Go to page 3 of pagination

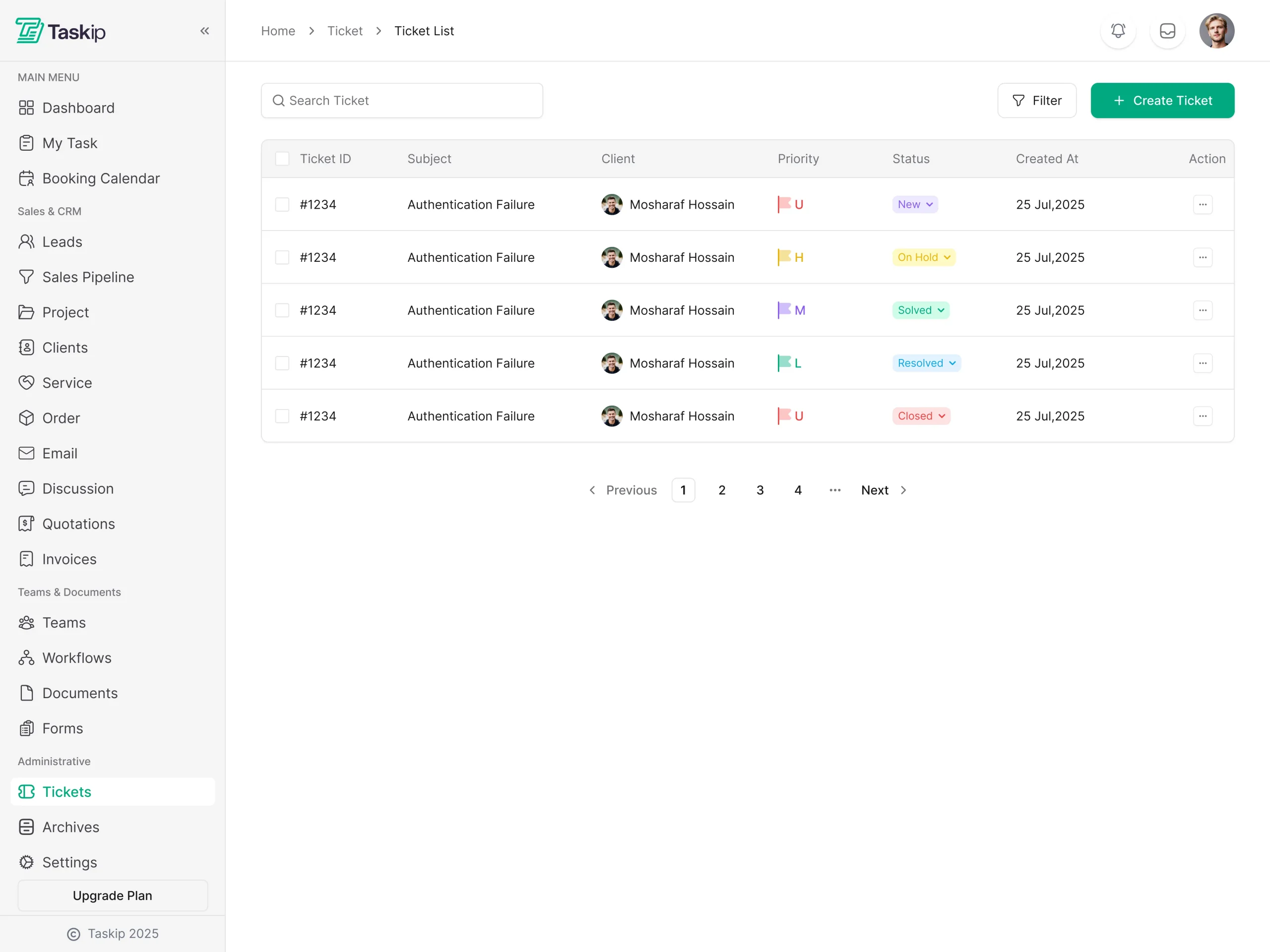(760, 490)
